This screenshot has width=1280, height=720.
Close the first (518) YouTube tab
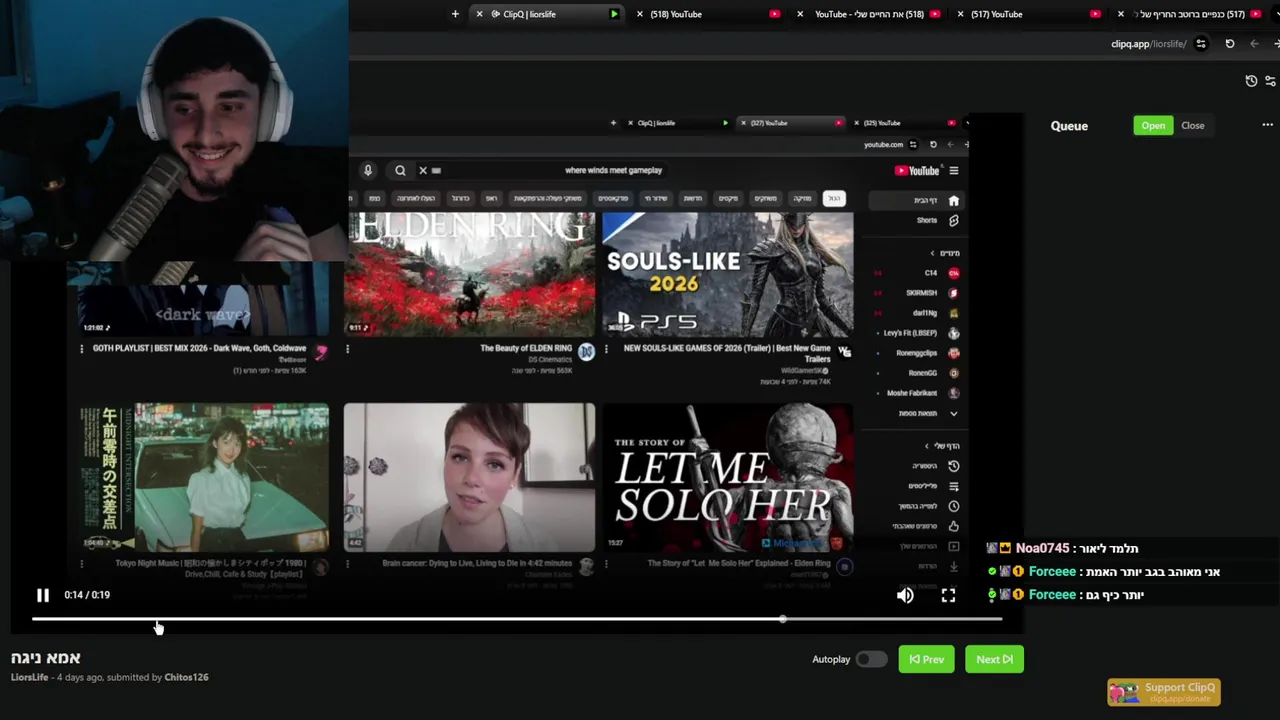(x=639, y=14)
